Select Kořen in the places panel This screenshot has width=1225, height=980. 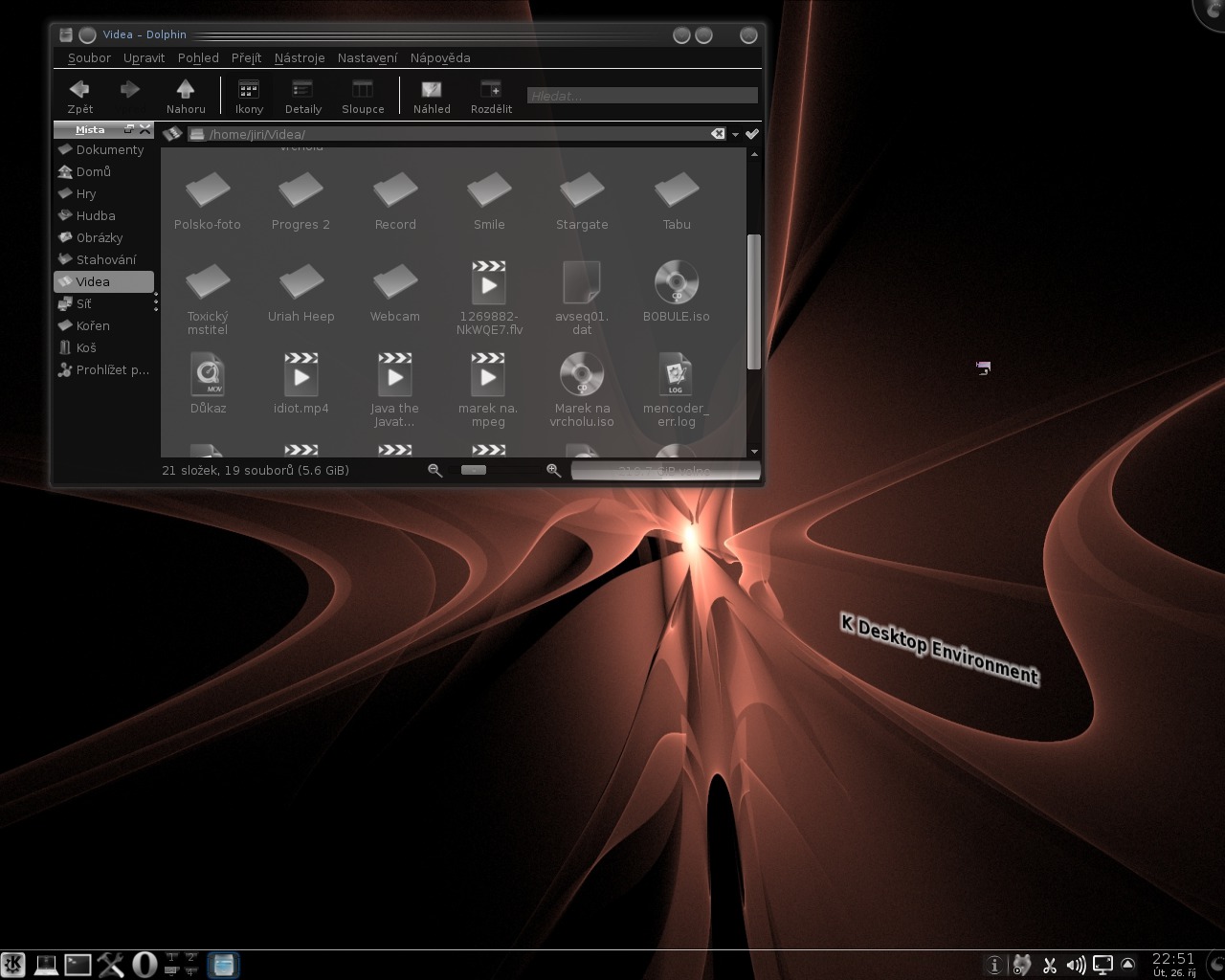tap(103, 325)
